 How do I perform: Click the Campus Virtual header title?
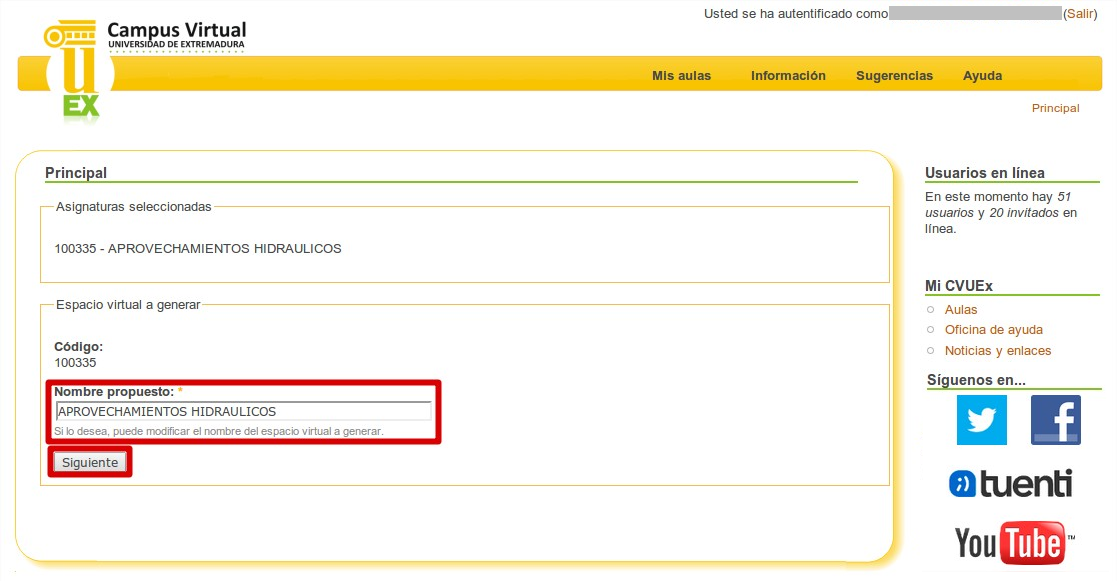pyautogui.click(x=176, y=31)
